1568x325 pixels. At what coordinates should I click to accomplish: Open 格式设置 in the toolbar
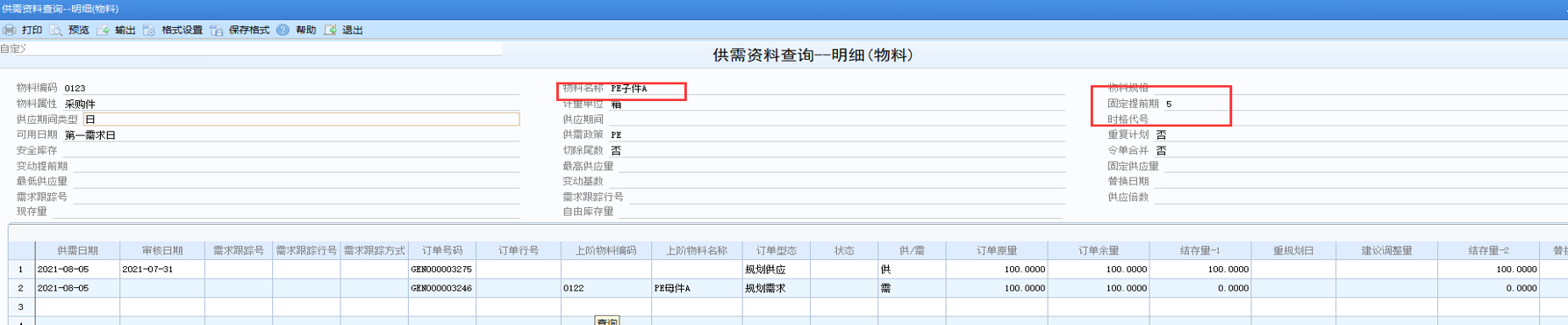[183, 30]
